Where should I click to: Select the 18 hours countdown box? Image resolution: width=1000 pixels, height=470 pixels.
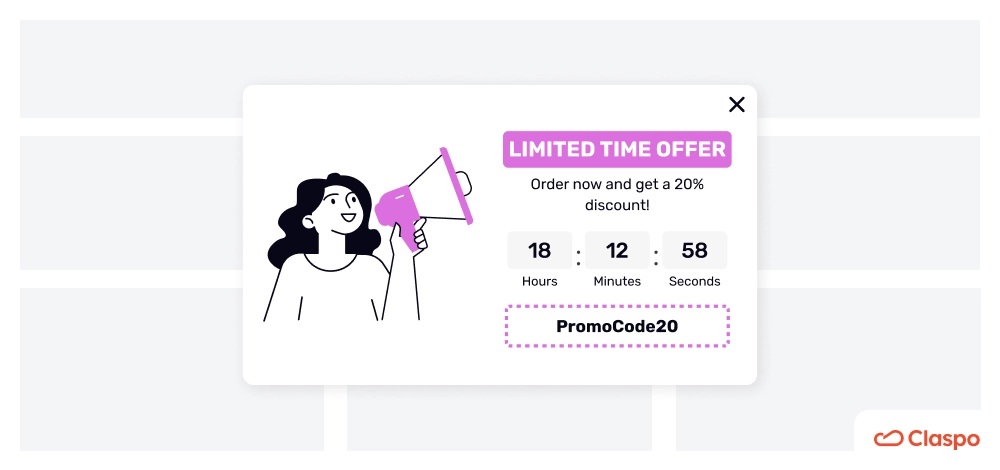(540, 251)
